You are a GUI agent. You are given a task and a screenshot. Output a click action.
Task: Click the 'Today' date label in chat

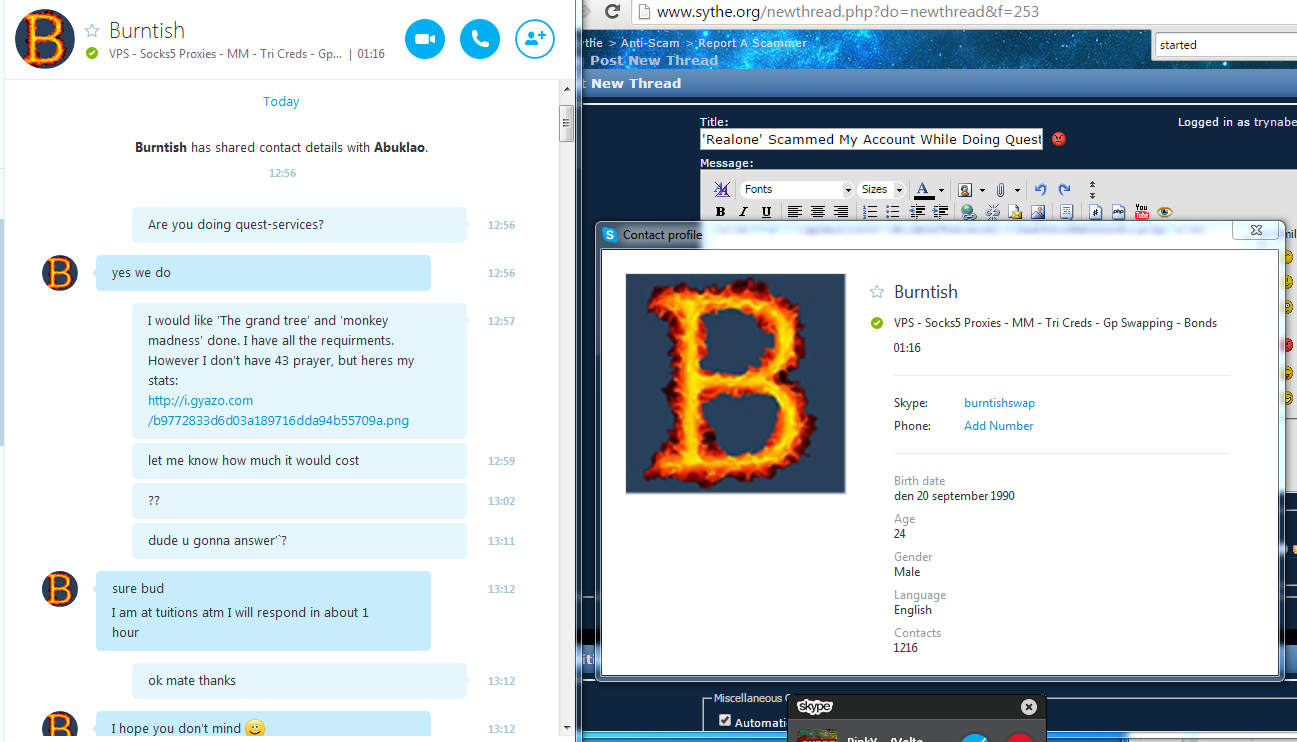click(x=281, y=102)
